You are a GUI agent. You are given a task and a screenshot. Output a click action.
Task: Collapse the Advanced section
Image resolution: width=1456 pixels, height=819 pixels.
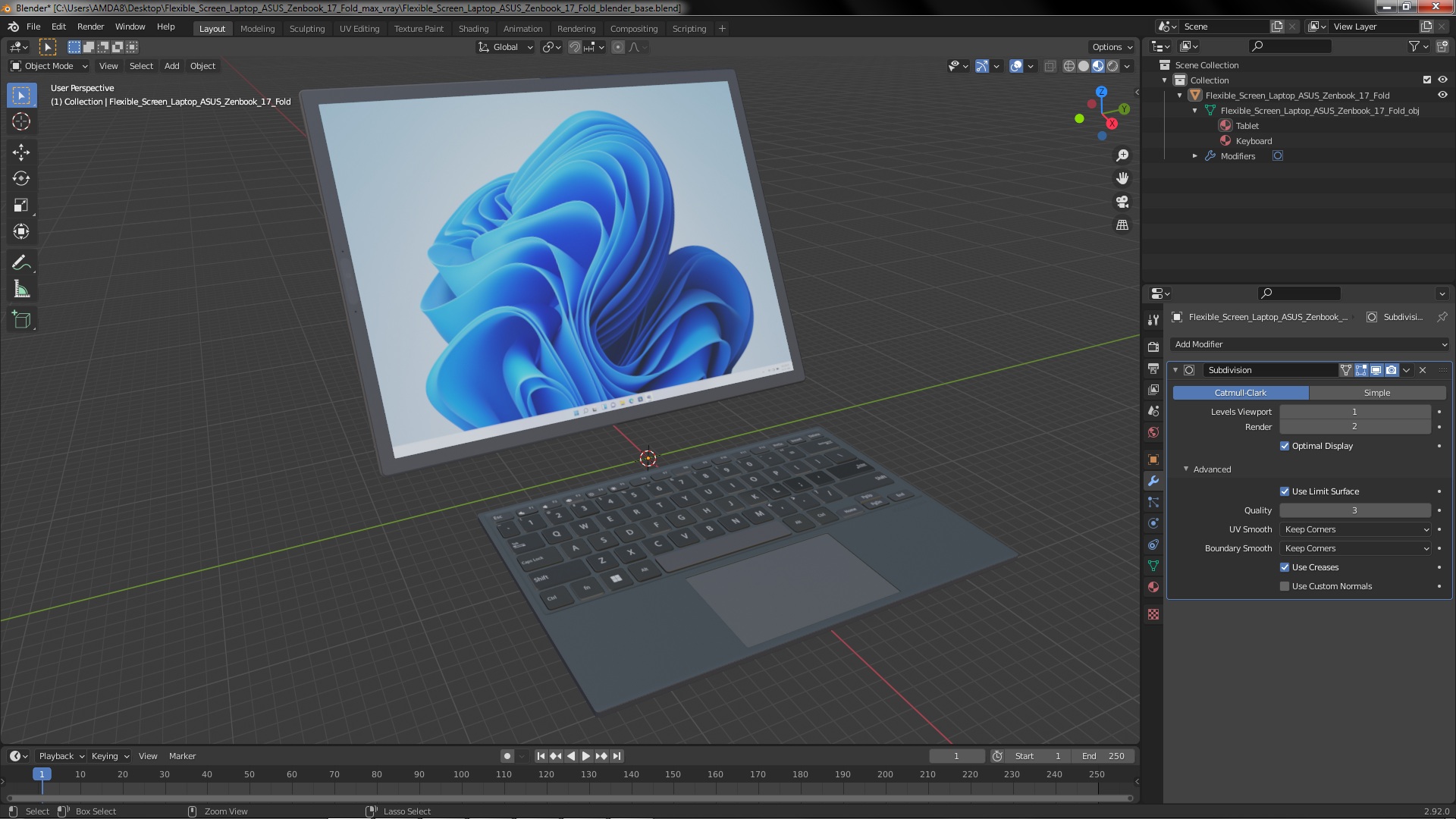pyautogui.click(x=1186, y=469)
